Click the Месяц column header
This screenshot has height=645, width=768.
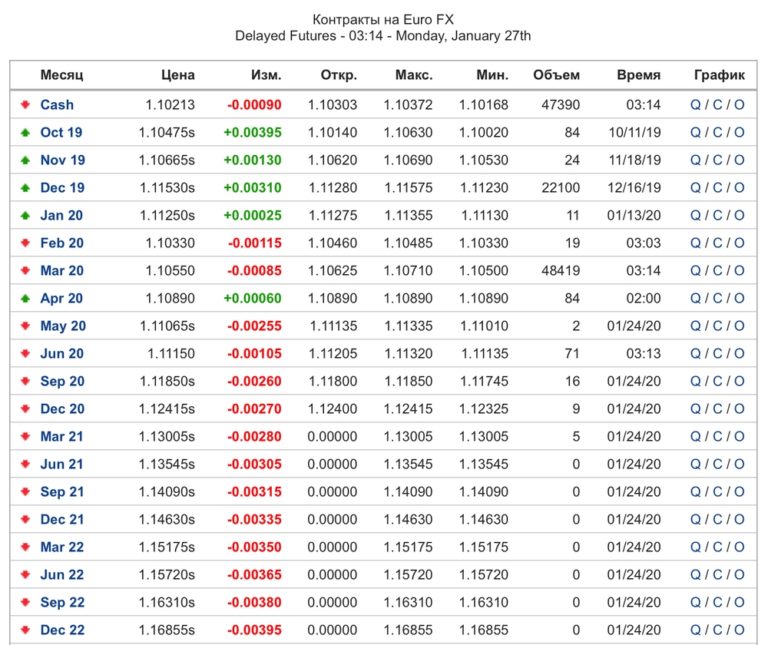(62, 75)
